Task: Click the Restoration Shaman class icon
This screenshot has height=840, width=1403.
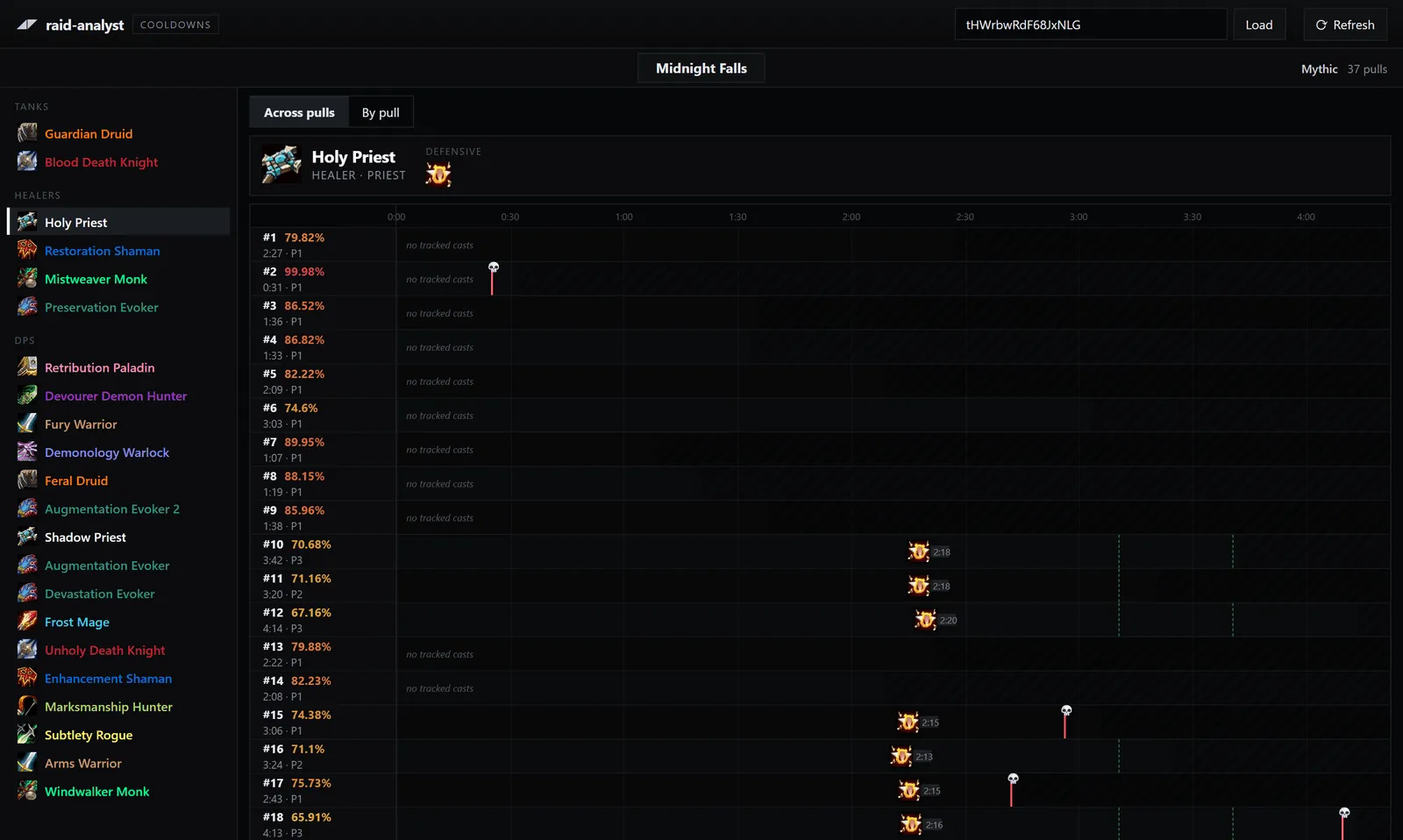Action: click(x=27, y=250)
